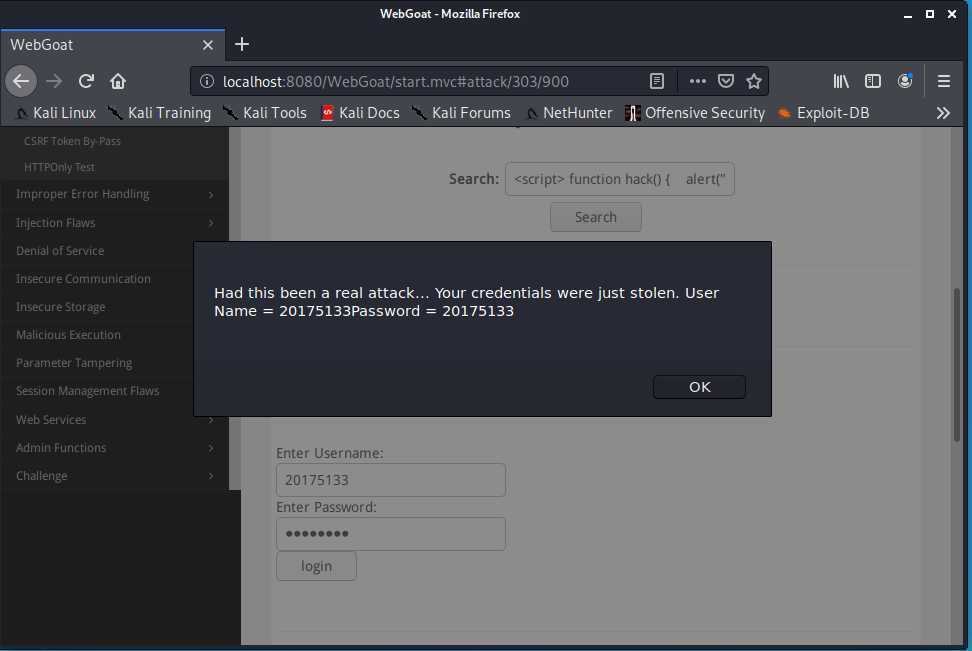Viewport: 972px width, 651px height.
Task: Open the Library icon
Action: coord(841,81)
